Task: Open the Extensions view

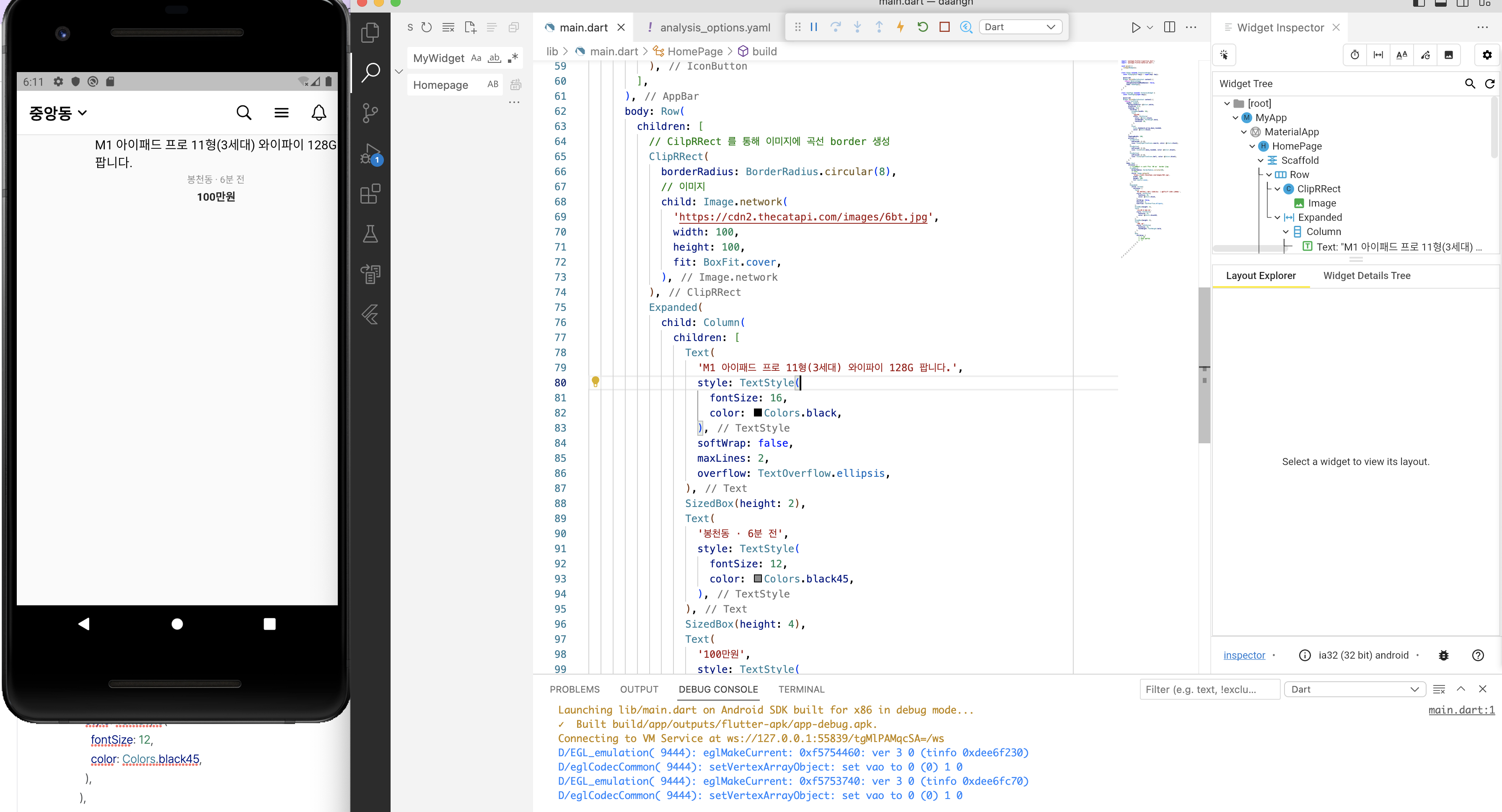Action: point(370,194)
